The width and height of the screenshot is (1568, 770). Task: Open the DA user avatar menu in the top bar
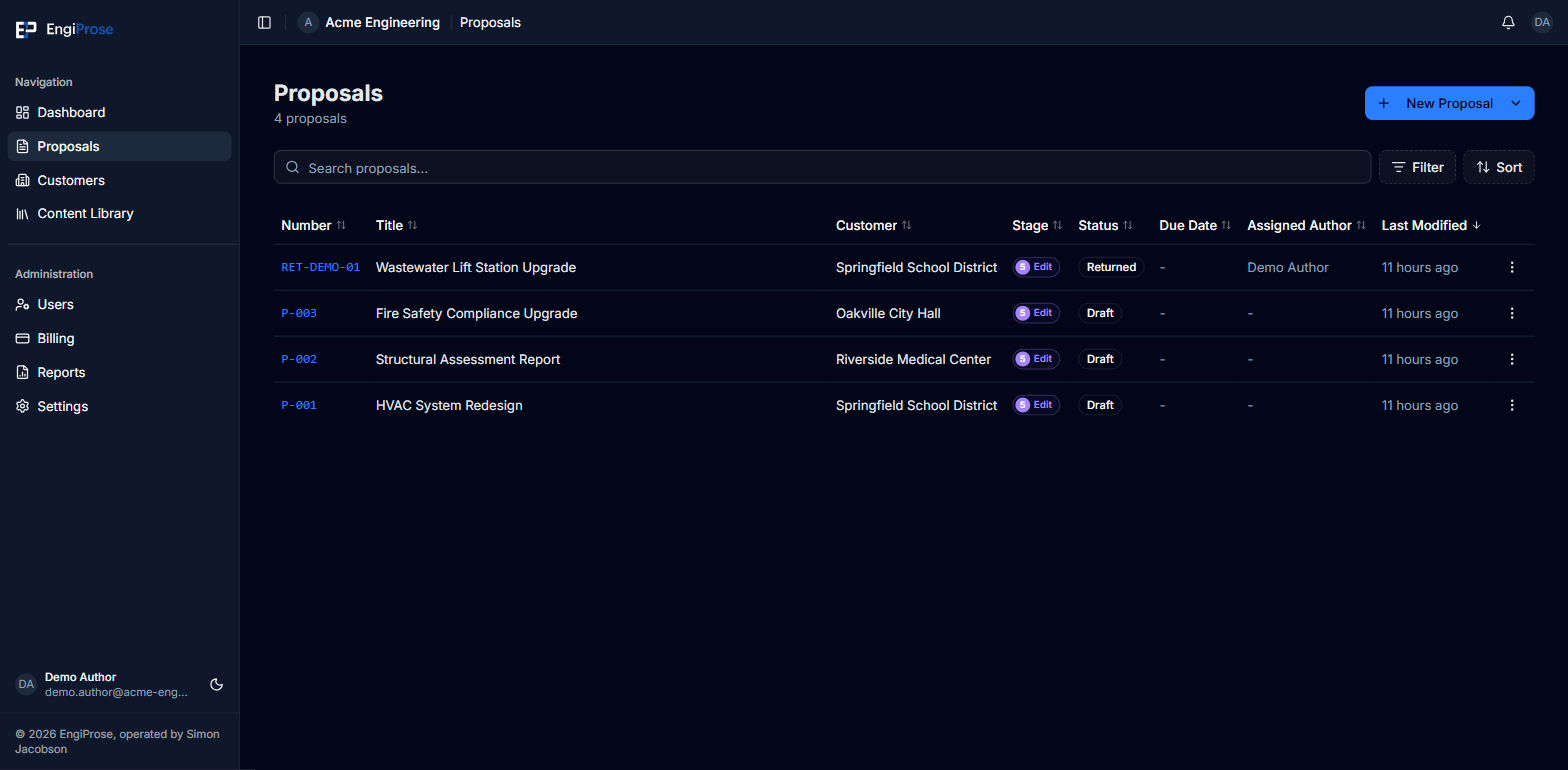1542,22
